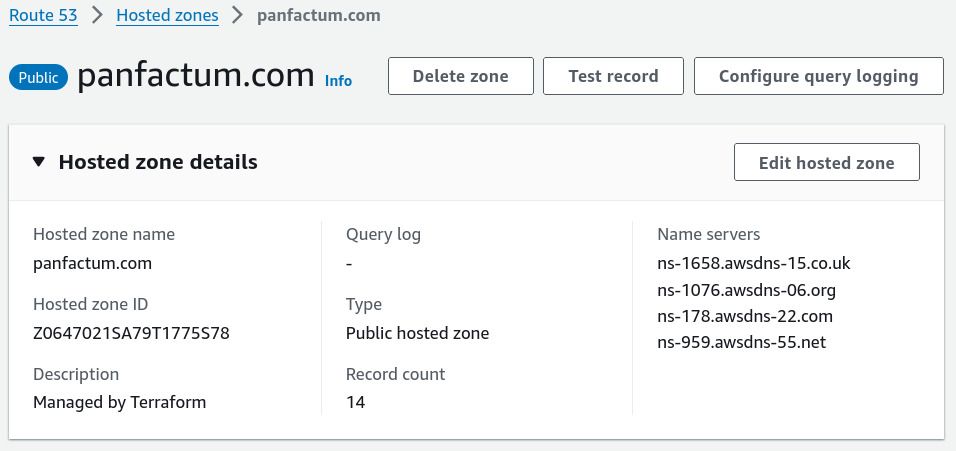Screen dimensions: 956x451
Task: Click the Description label
Action: [76, 374]
